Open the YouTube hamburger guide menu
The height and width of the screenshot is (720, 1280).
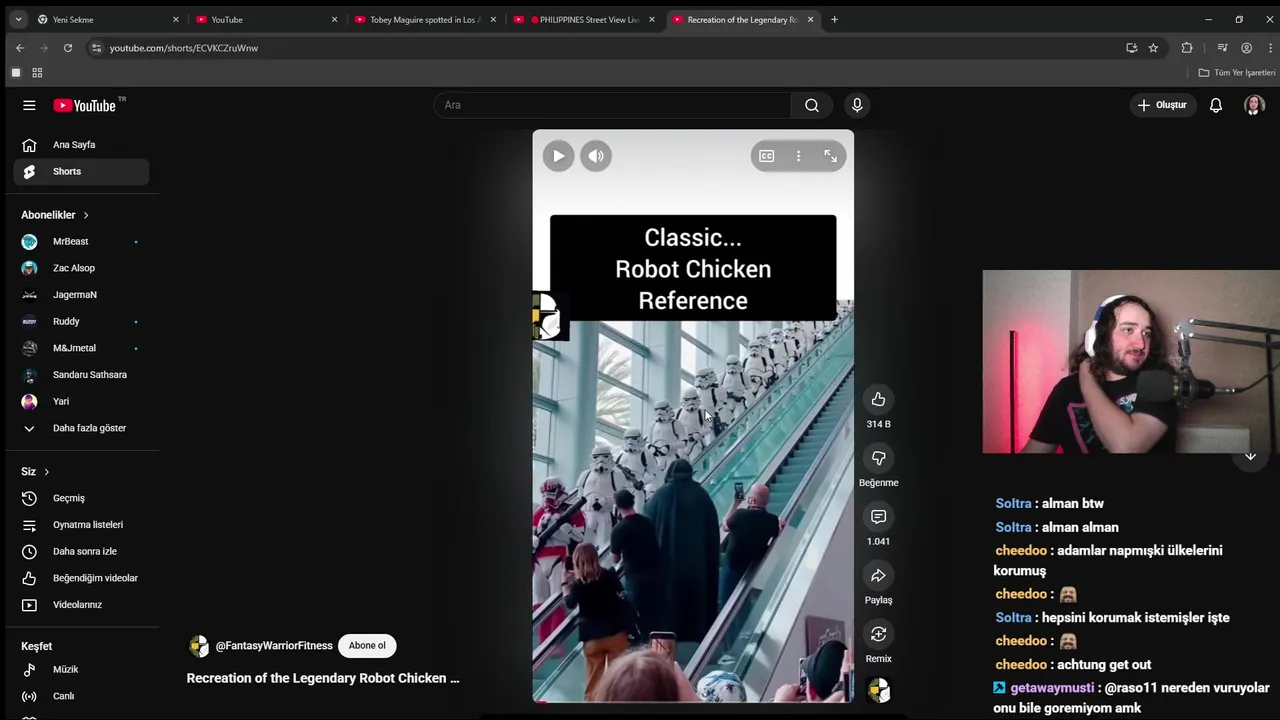pyautogui.click(x=29, y=105)
